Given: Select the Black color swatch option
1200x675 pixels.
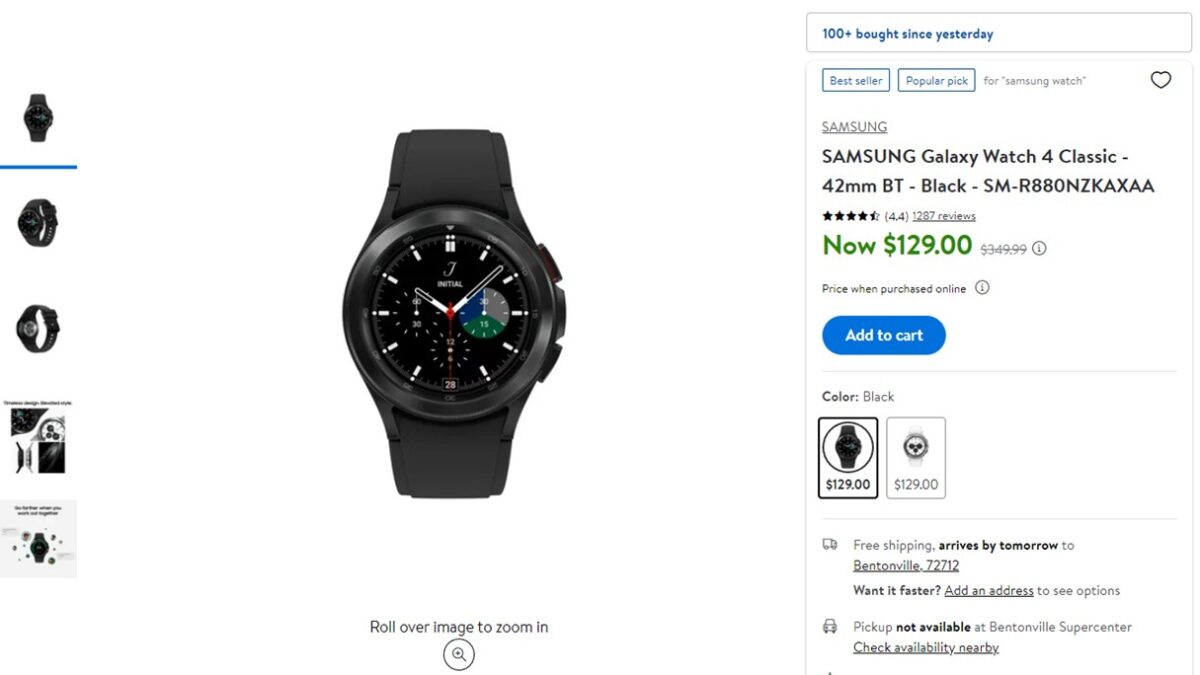Looking at the screenshot, I should 848,457.
